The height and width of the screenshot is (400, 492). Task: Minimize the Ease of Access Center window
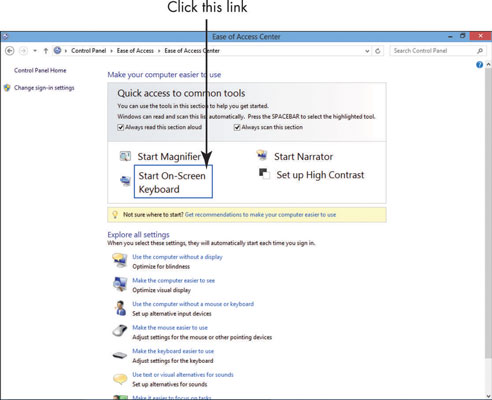tap(450, 36)
